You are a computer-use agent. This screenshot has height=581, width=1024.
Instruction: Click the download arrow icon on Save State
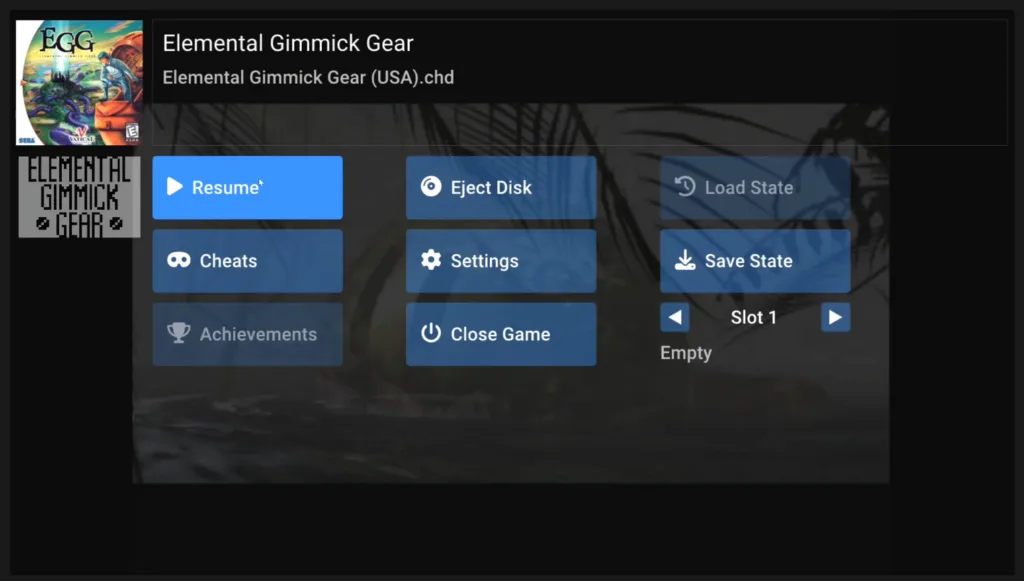coord(685,260)
